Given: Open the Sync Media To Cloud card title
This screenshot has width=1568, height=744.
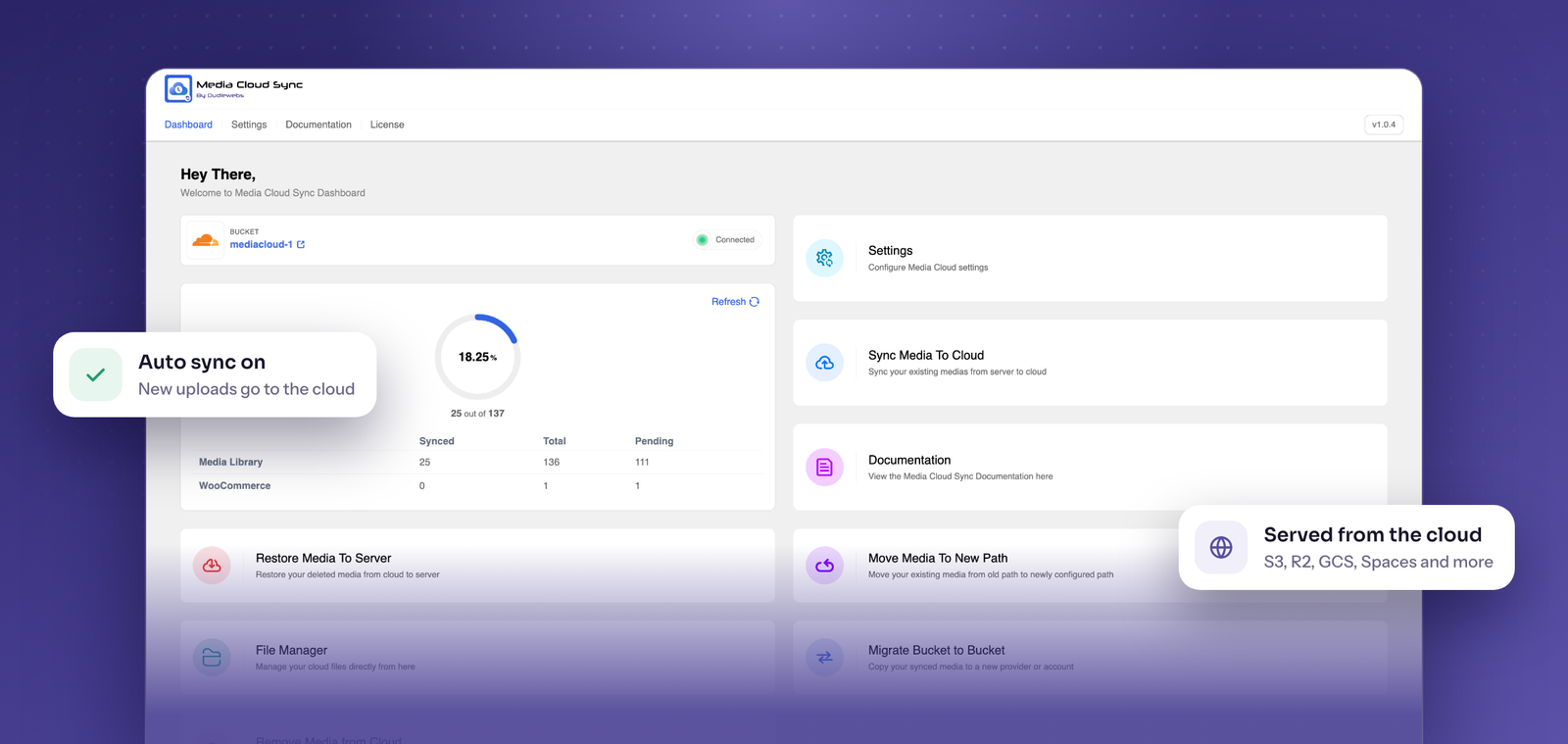Looking at the screenshot, I should tap(926, 355).
